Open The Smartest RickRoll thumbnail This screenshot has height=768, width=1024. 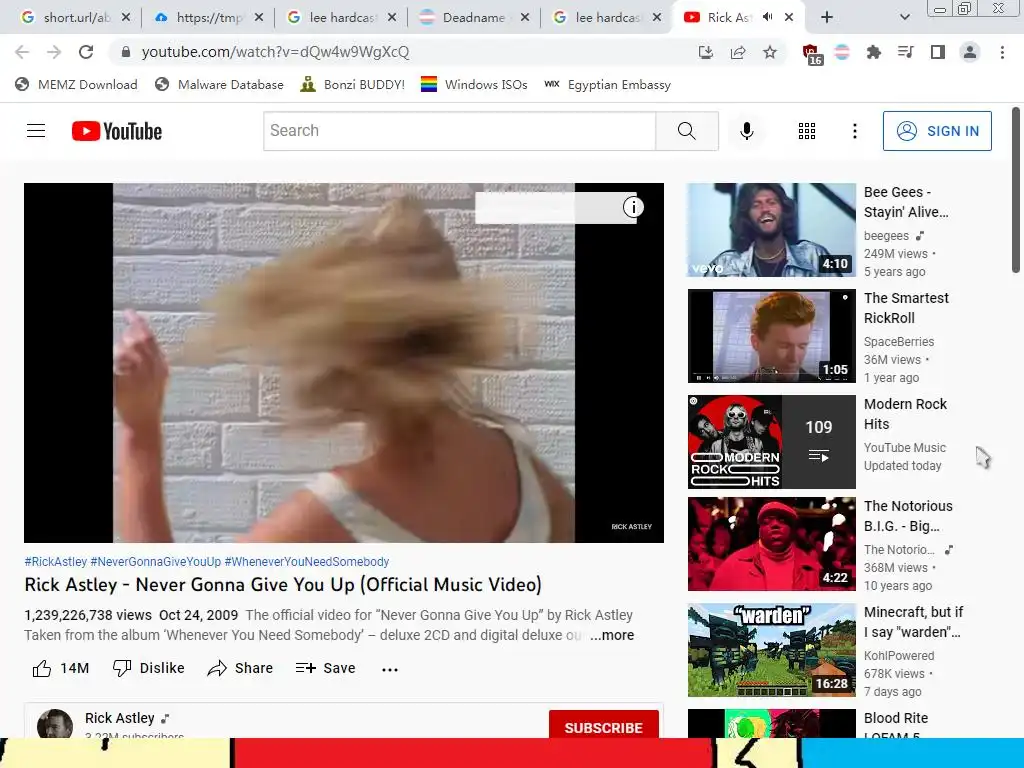click(x=771, y=336)
